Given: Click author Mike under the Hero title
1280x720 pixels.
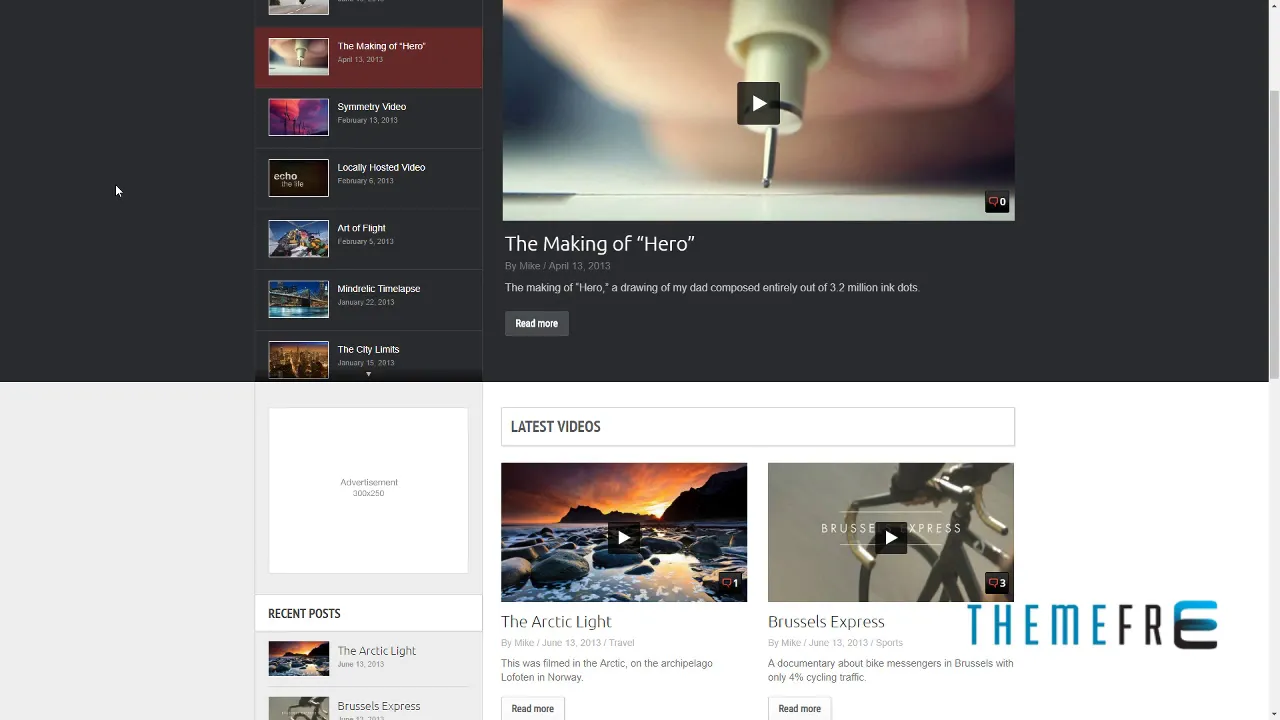Looking at the screenshot, I should click(529, 266).
